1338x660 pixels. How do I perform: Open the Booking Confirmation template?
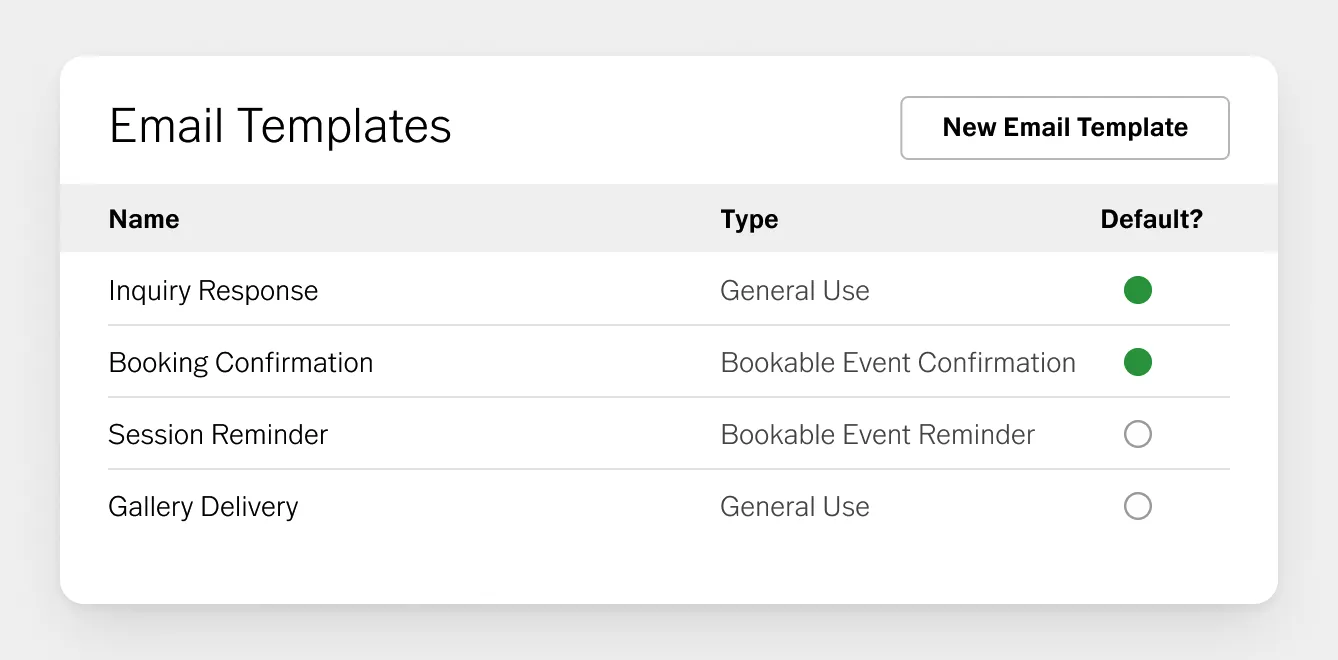pos(241,363)
